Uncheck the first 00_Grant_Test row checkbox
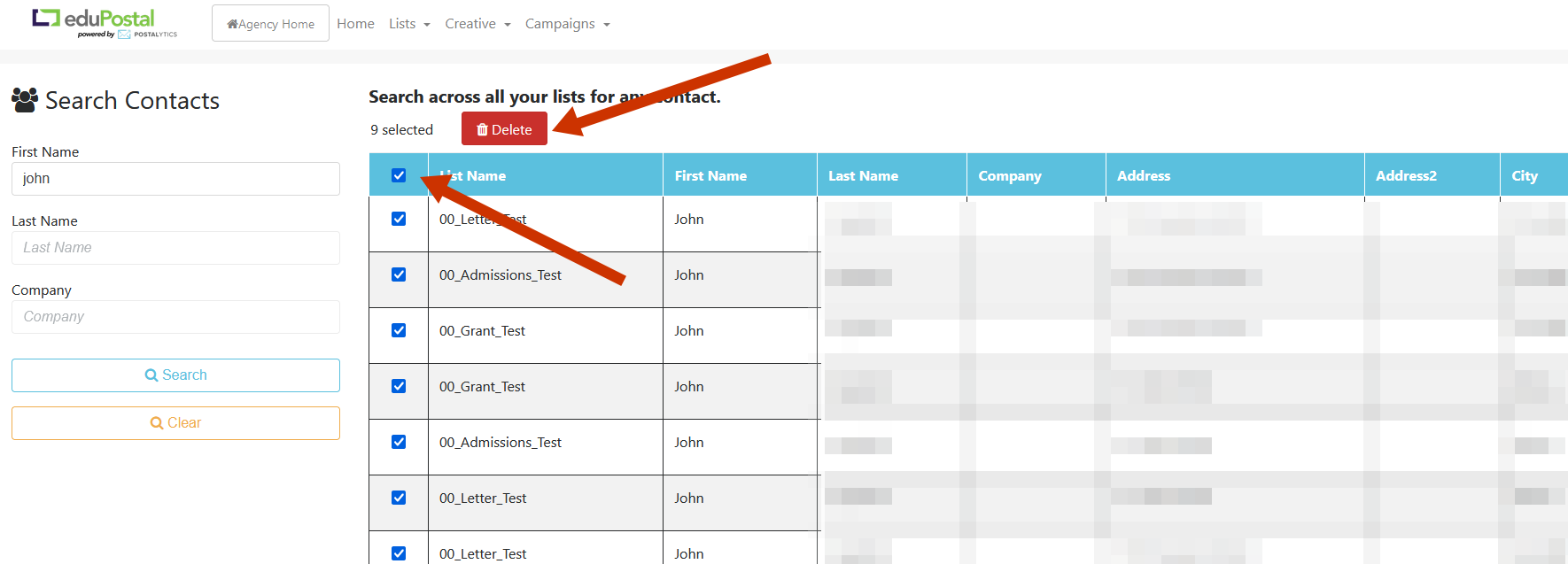1568x564 pixels. pos(399,330)
